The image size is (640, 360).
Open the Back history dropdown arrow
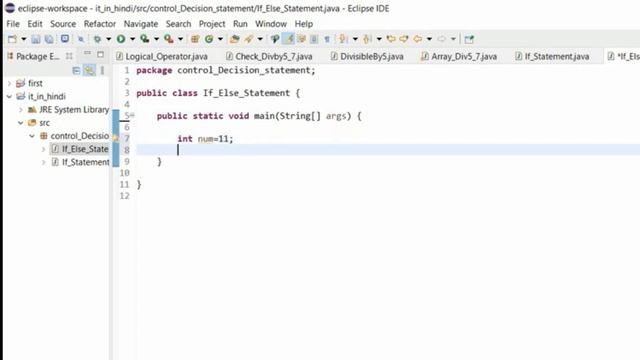[429, 39]
